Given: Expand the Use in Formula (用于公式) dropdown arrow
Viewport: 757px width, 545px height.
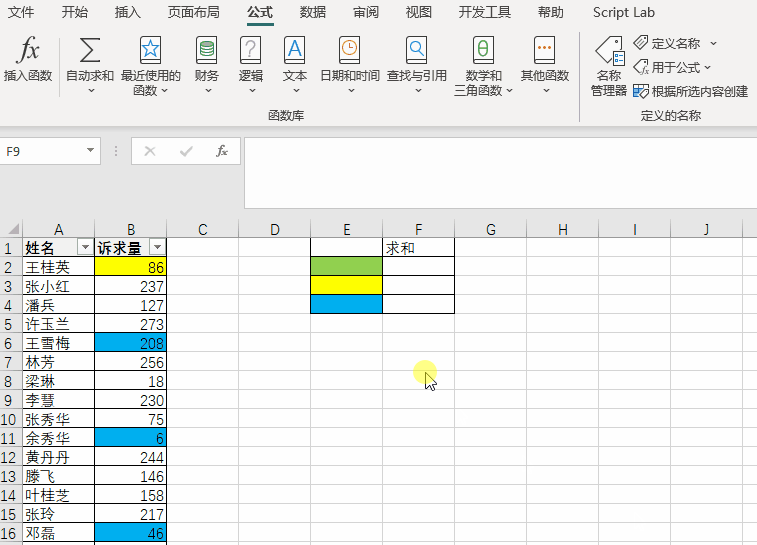Looking at the screenshot, I should [707, 68].
